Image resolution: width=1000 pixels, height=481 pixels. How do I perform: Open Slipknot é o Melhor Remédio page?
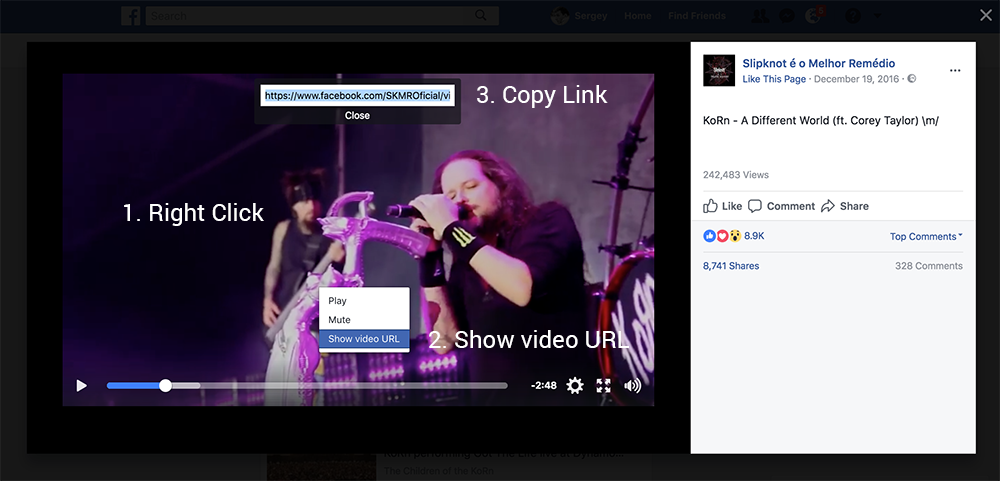point(818,63)
